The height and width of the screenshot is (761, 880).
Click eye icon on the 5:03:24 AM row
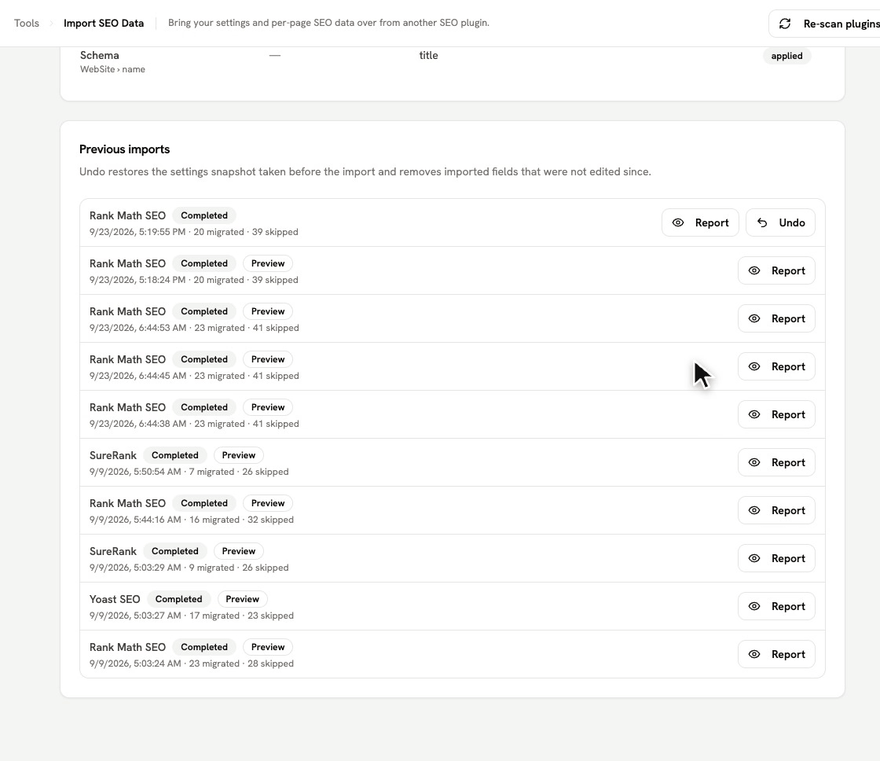click(x=754, y=654)
